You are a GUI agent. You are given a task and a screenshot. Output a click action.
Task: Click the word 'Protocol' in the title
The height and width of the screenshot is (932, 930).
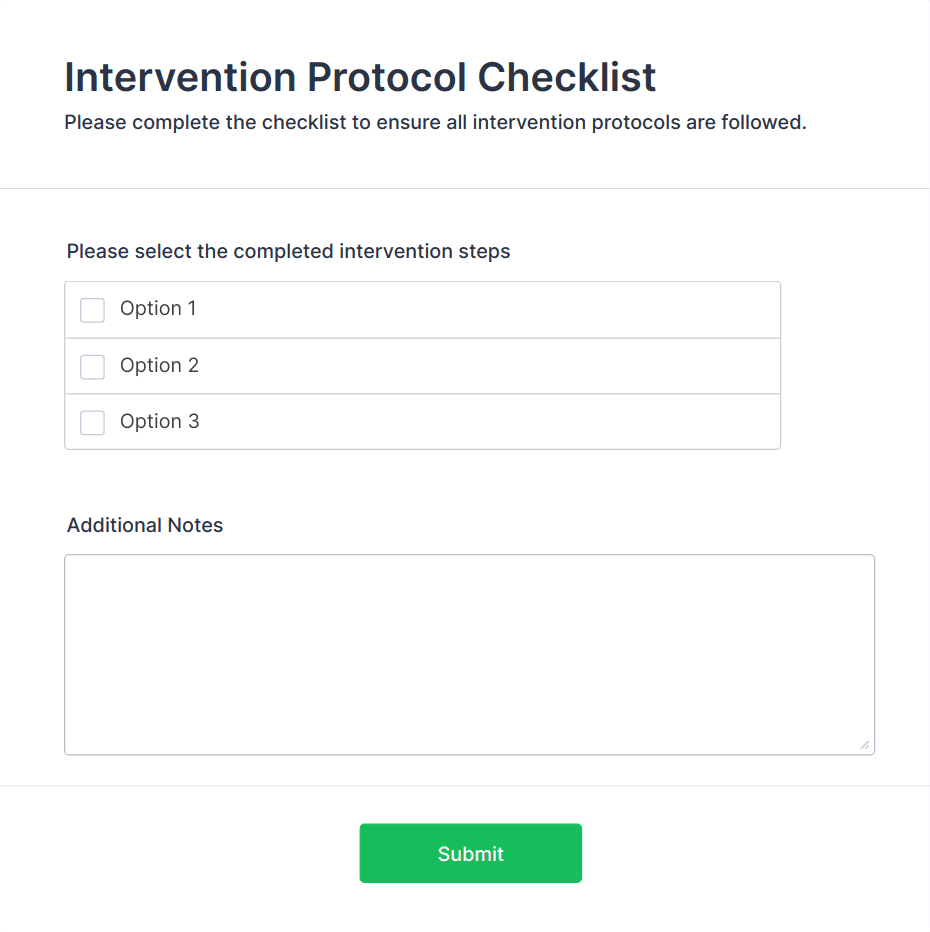click(x=386, y=77)
